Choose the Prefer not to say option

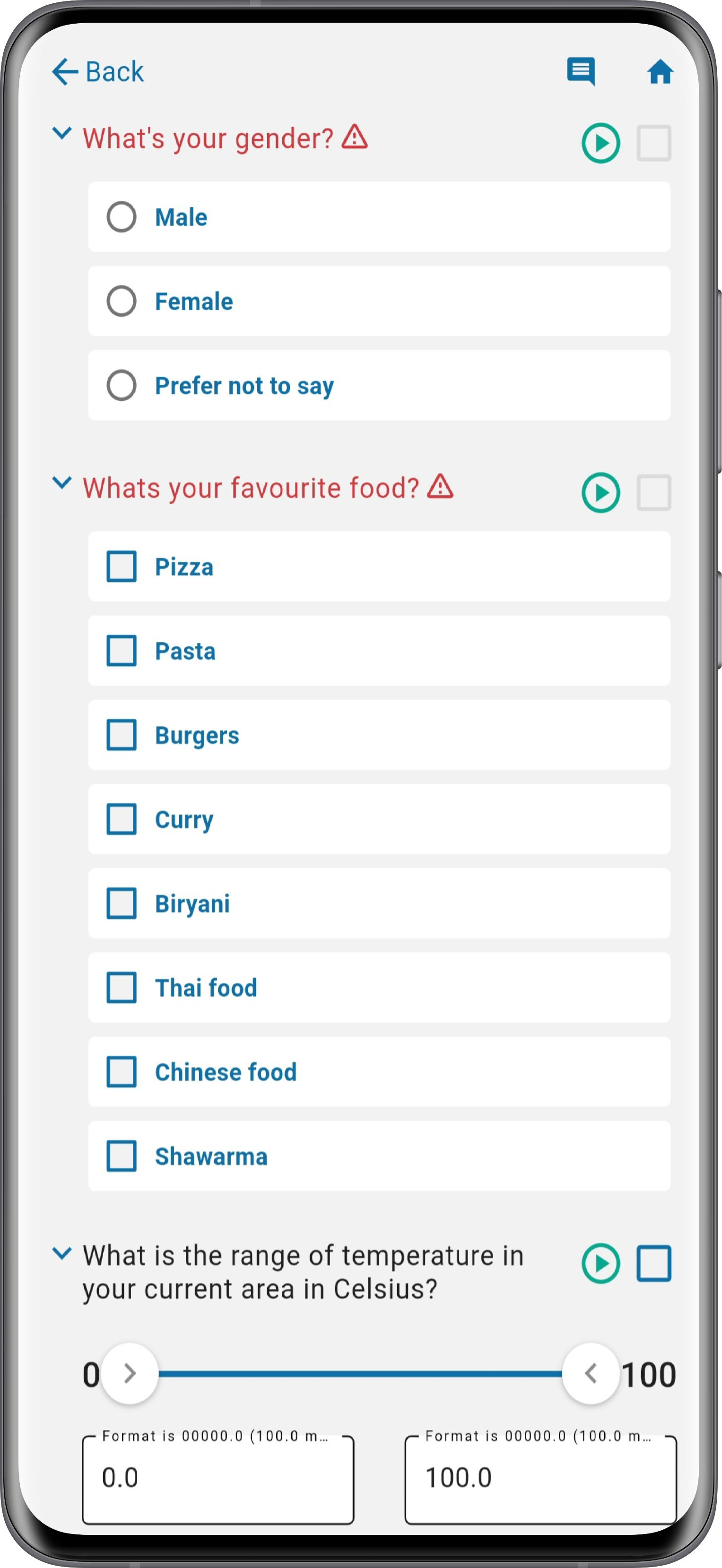(x=379, y=385)
